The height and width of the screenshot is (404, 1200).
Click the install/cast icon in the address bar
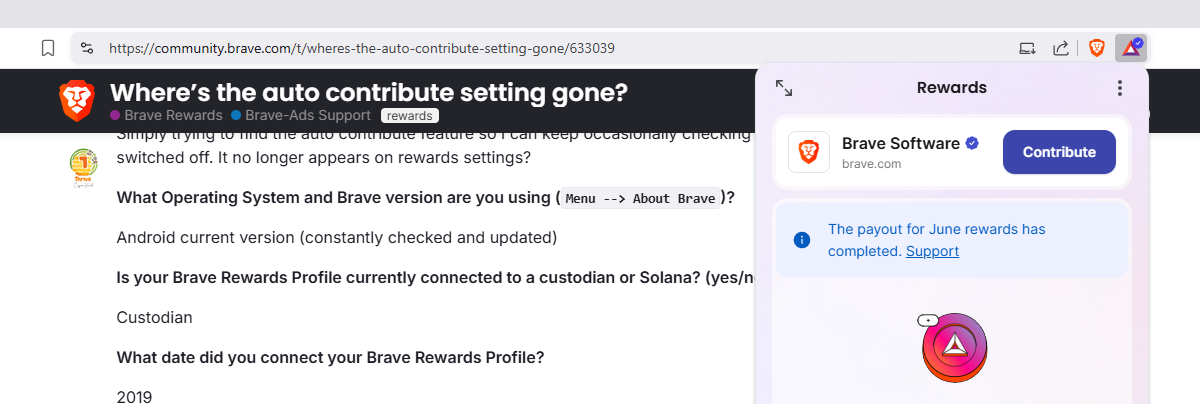click(x=1027, y=48)
